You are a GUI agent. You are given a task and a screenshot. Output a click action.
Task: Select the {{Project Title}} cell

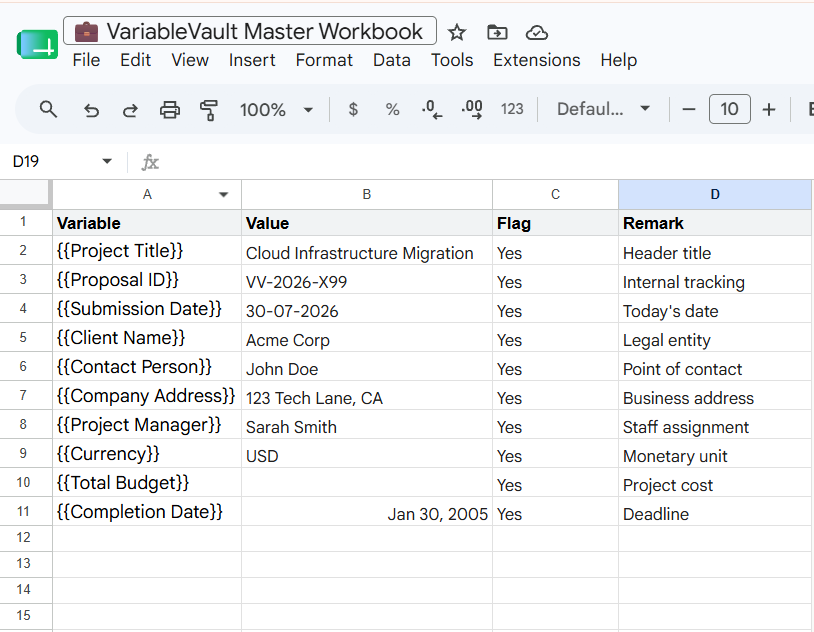click(x=147, y=251)
